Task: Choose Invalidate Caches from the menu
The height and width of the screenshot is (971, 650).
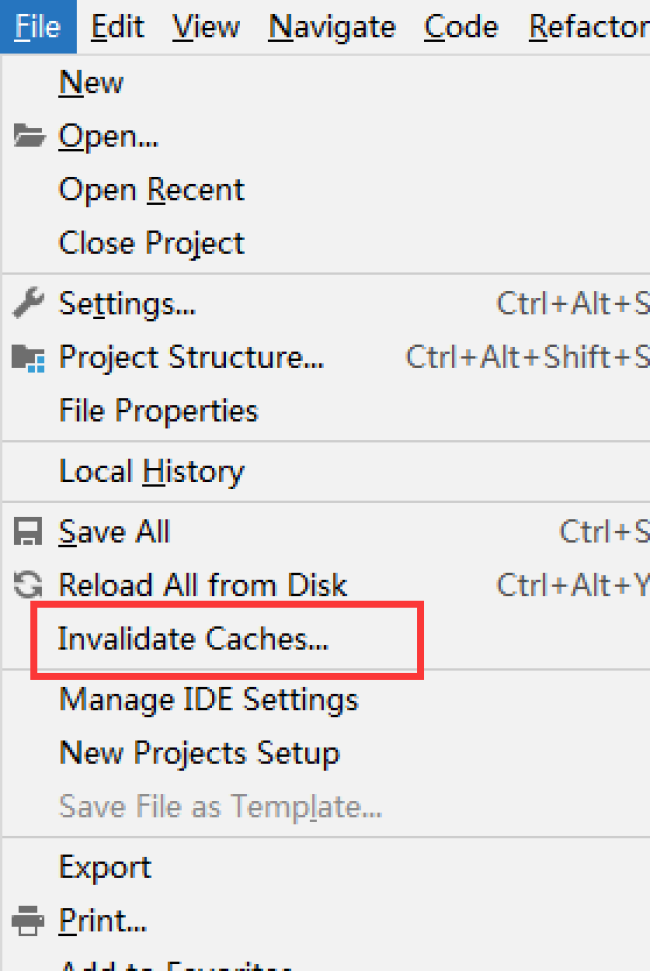Action: pos(193,639)
